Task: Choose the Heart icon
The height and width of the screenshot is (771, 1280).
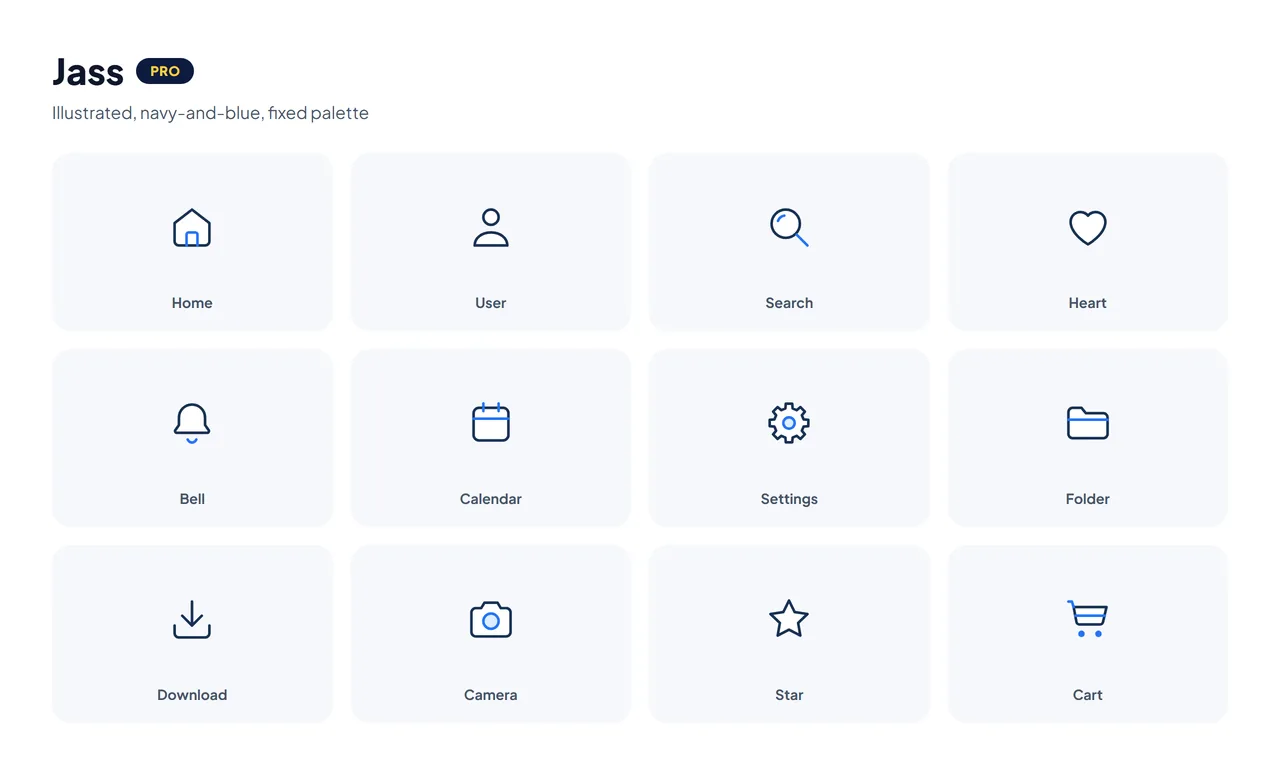Action: coord(1088,228)
